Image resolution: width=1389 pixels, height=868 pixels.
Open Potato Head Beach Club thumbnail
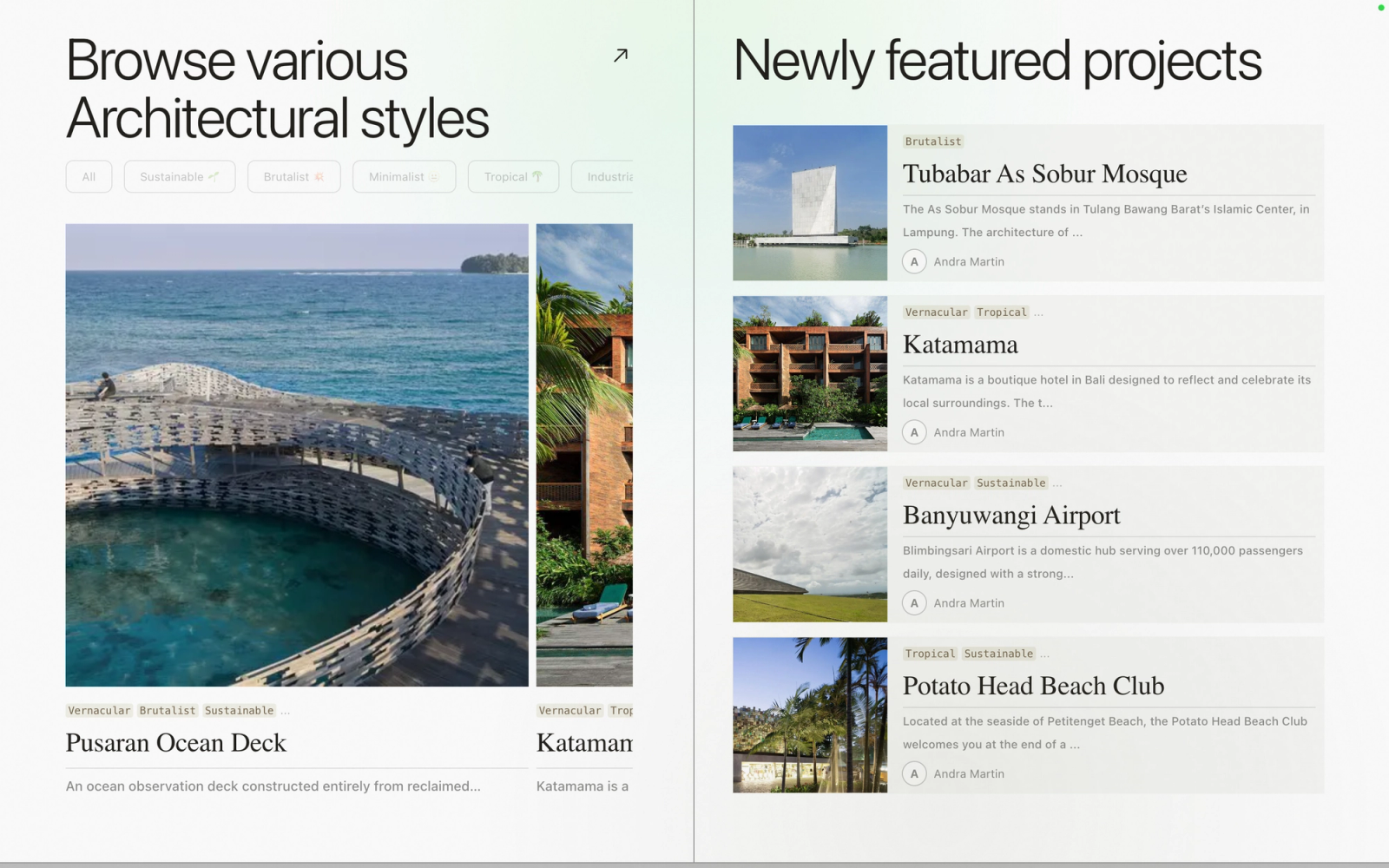click(810, 715)
